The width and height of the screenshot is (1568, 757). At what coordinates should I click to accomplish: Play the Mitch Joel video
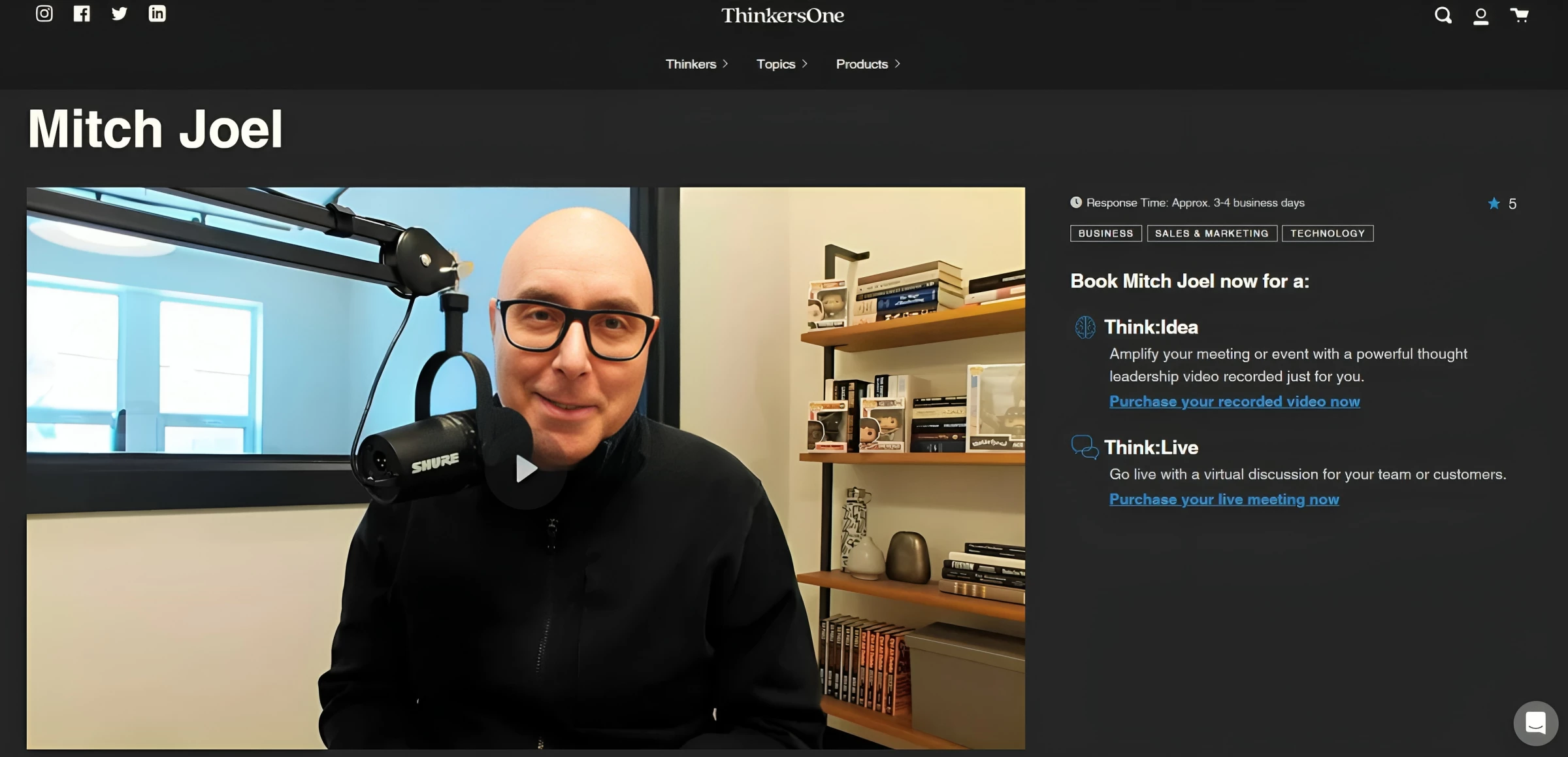525,469
